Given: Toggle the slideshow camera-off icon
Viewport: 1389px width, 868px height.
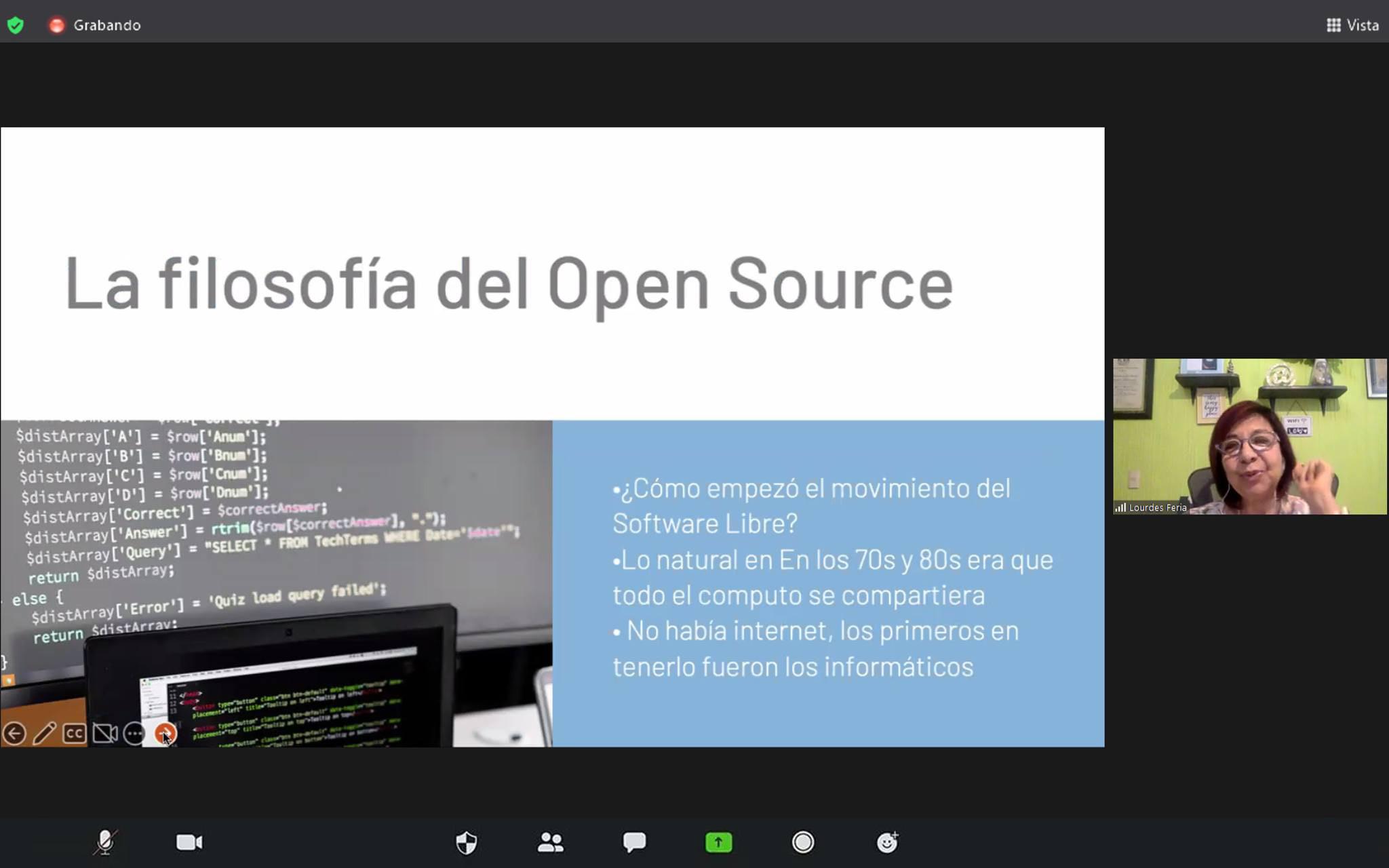Looking at the screenshot, I should click(x=104, y=734).
